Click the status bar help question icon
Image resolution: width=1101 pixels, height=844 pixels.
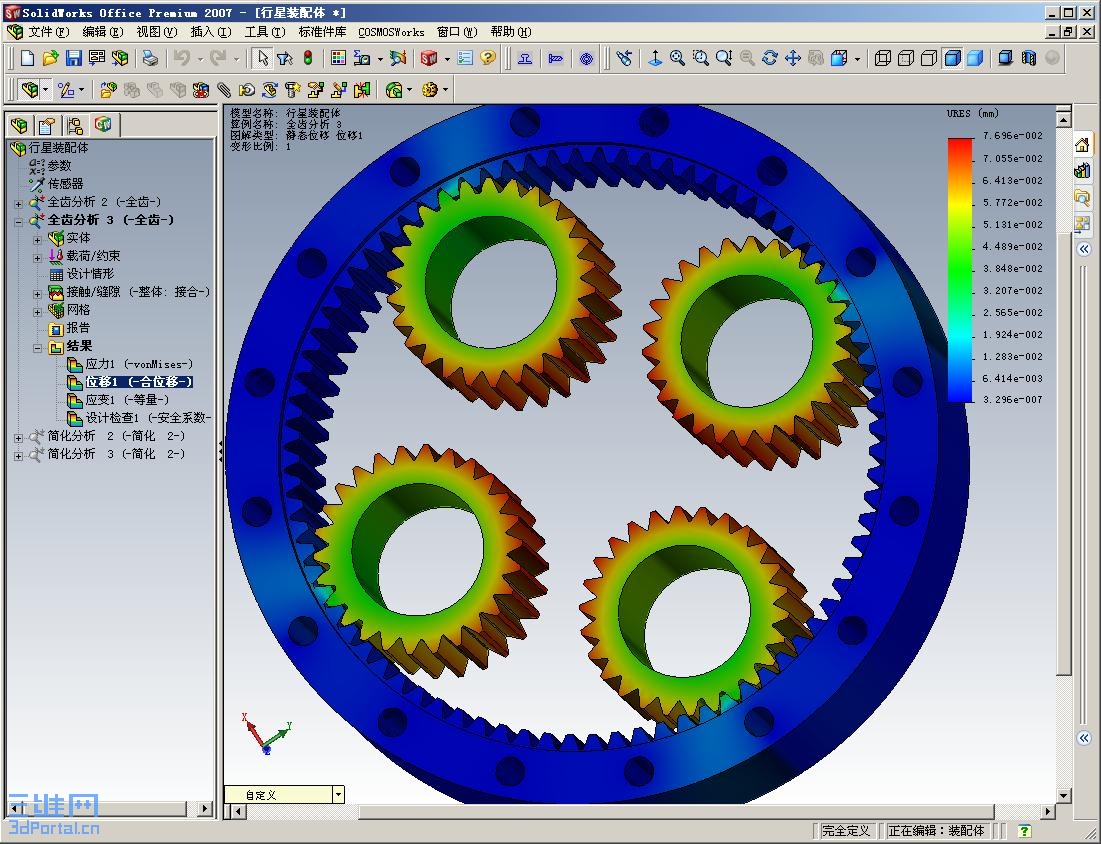1024,831
